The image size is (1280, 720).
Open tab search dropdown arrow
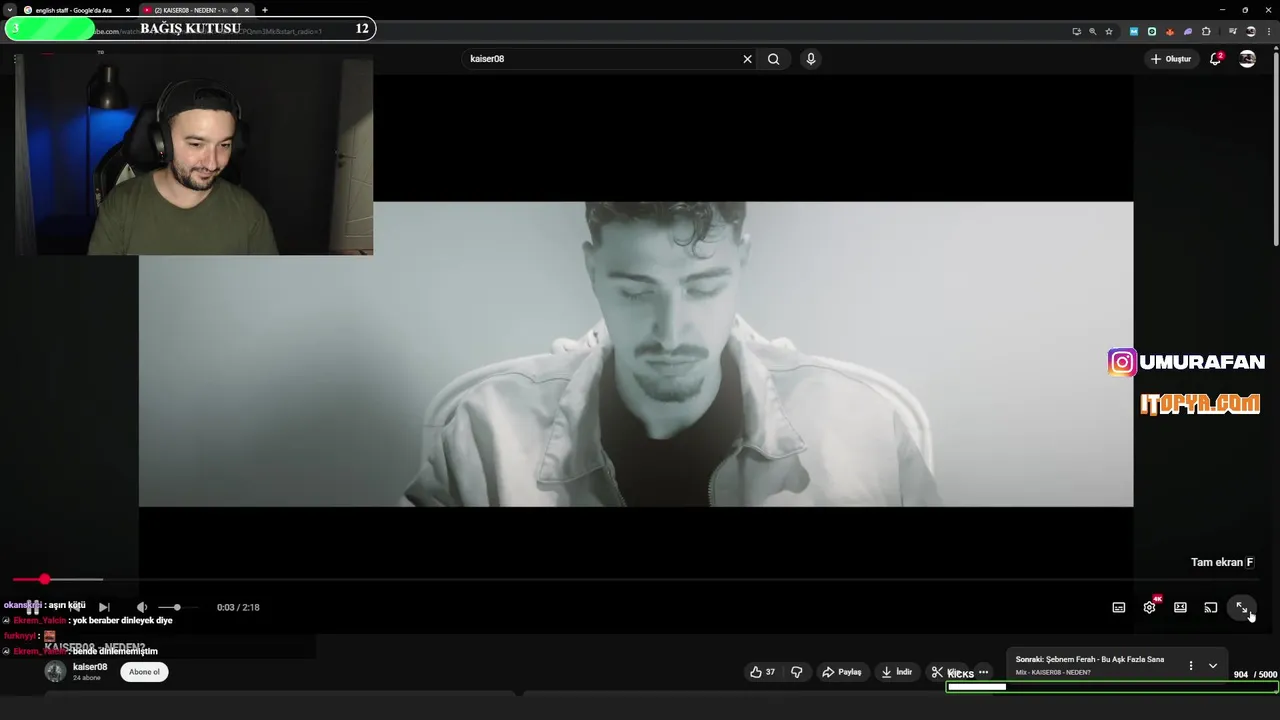click(9, 10)
